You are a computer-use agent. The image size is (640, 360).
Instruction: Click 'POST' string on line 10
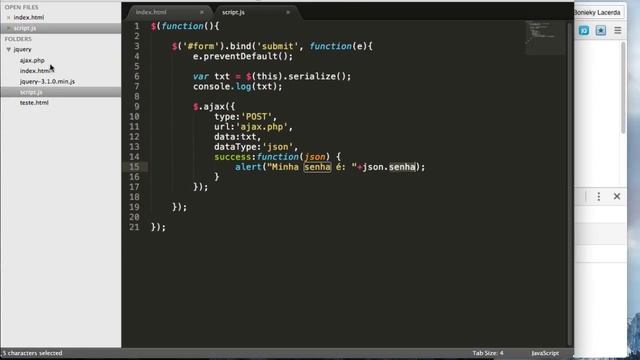coord(256,117)
